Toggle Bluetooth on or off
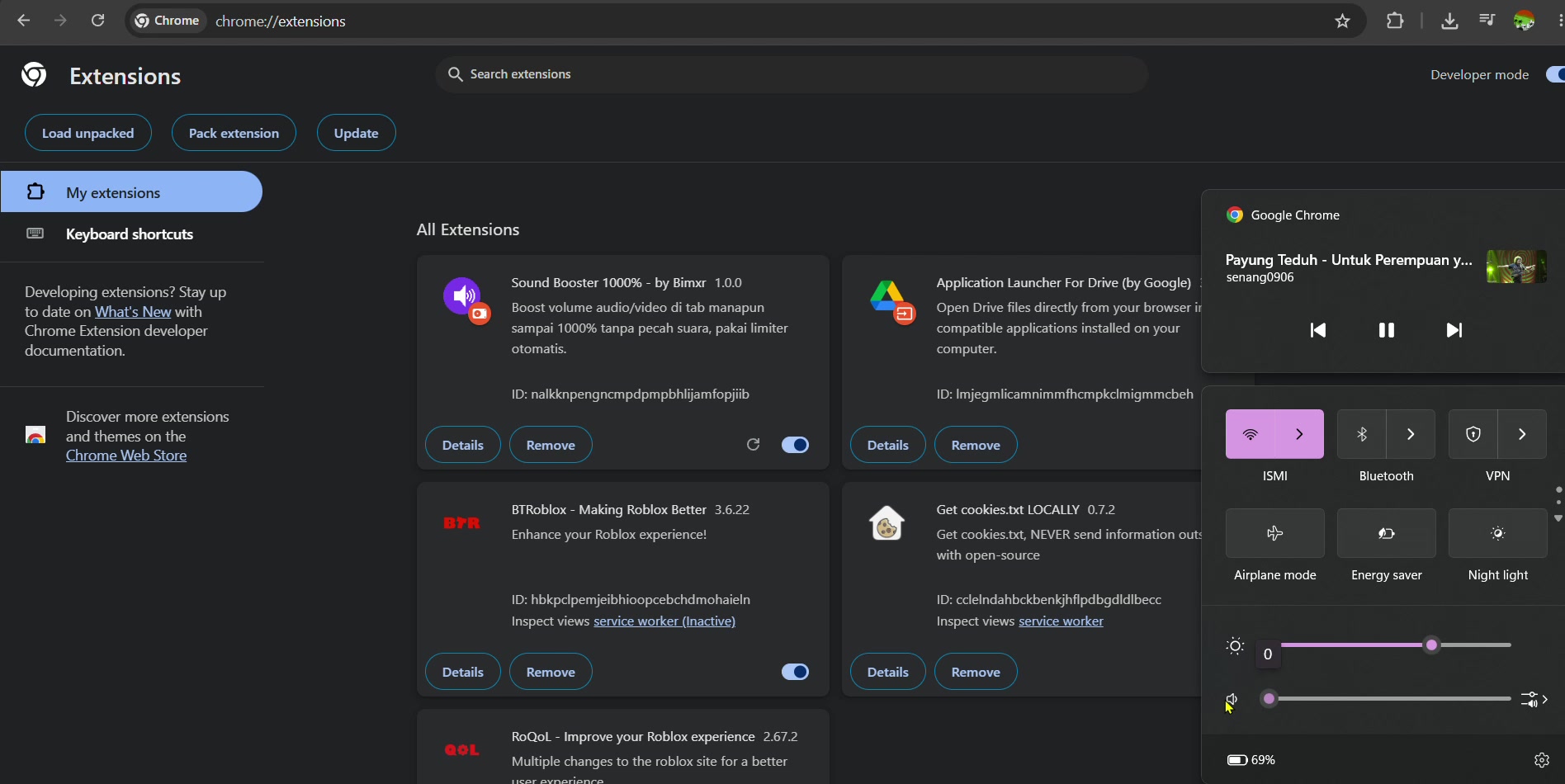The height and width of the screenshot is (784, 1565). 1362,434
